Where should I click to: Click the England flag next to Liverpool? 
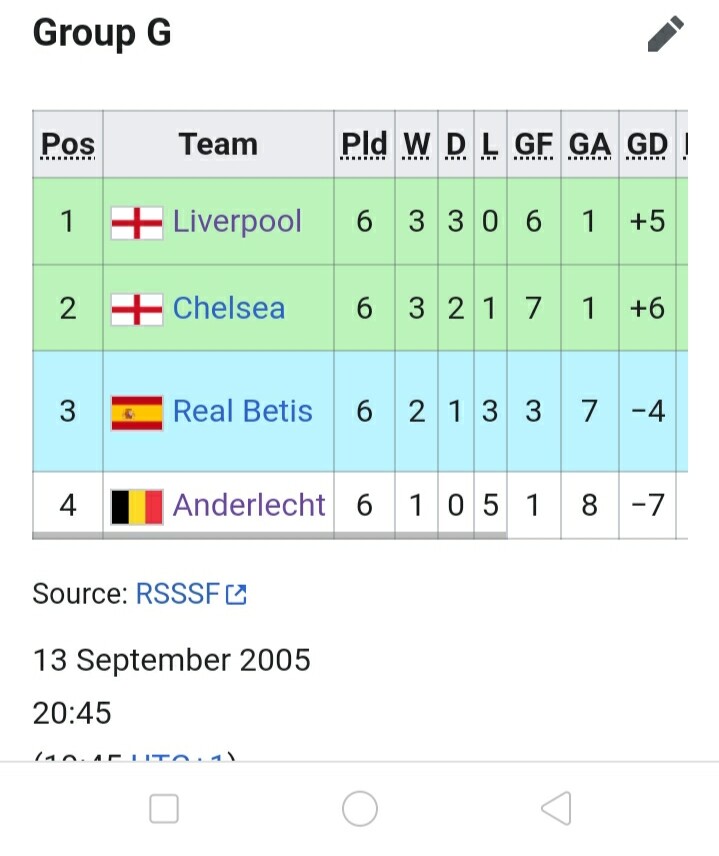(x=136, y=223)
